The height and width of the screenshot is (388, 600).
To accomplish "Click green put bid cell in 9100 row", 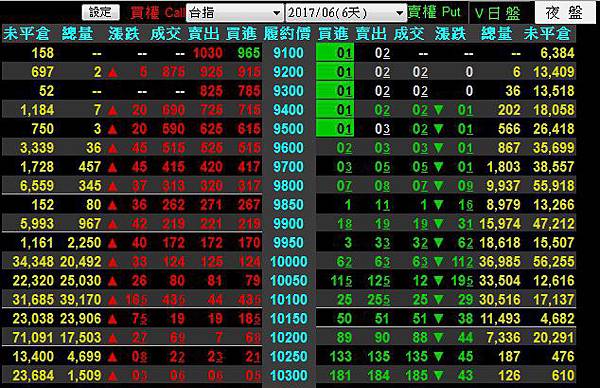I will pos(335,53).
